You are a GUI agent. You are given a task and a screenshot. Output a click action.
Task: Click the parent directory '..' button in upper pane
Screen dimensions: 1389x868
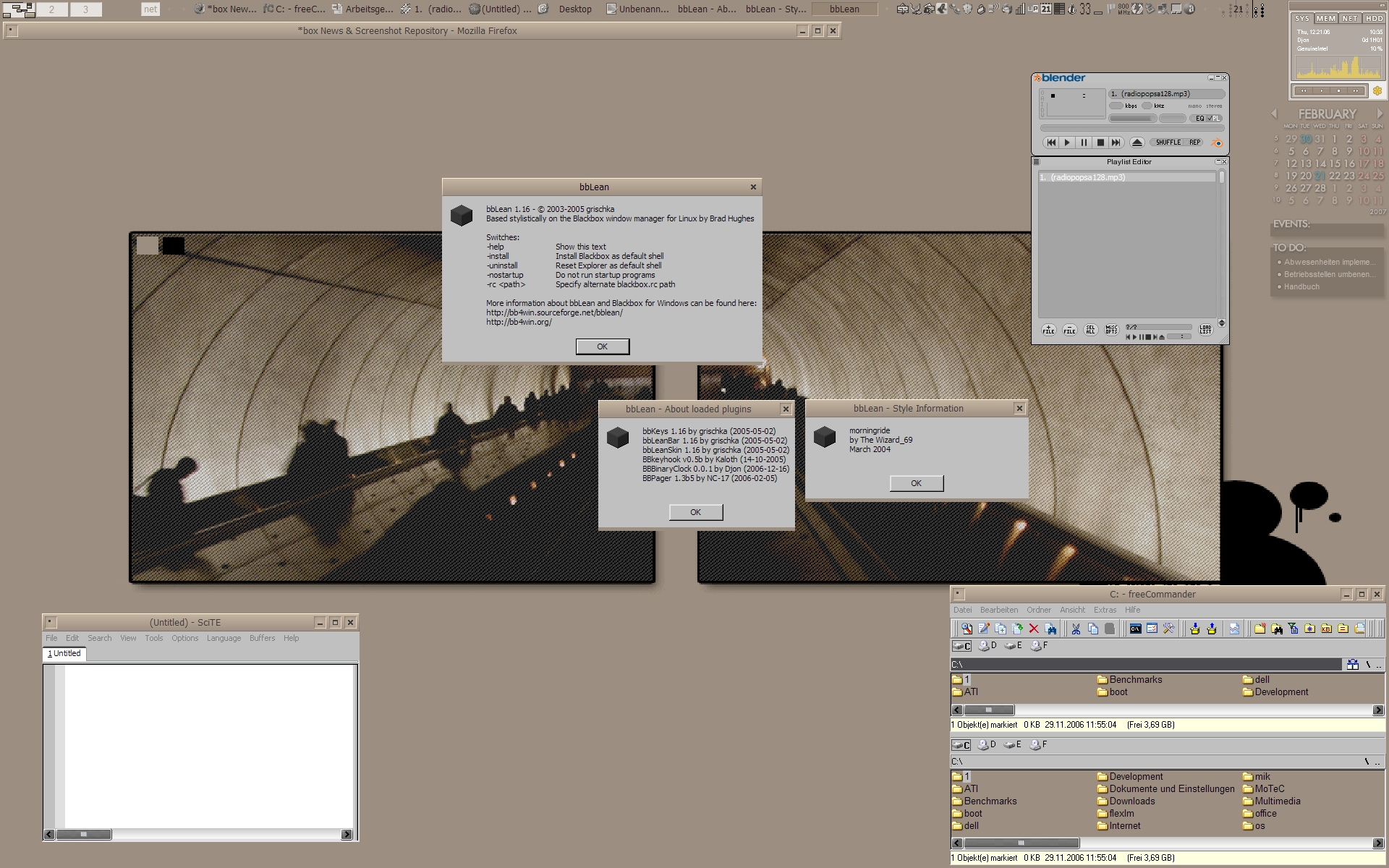click(x=1378, y=665)
